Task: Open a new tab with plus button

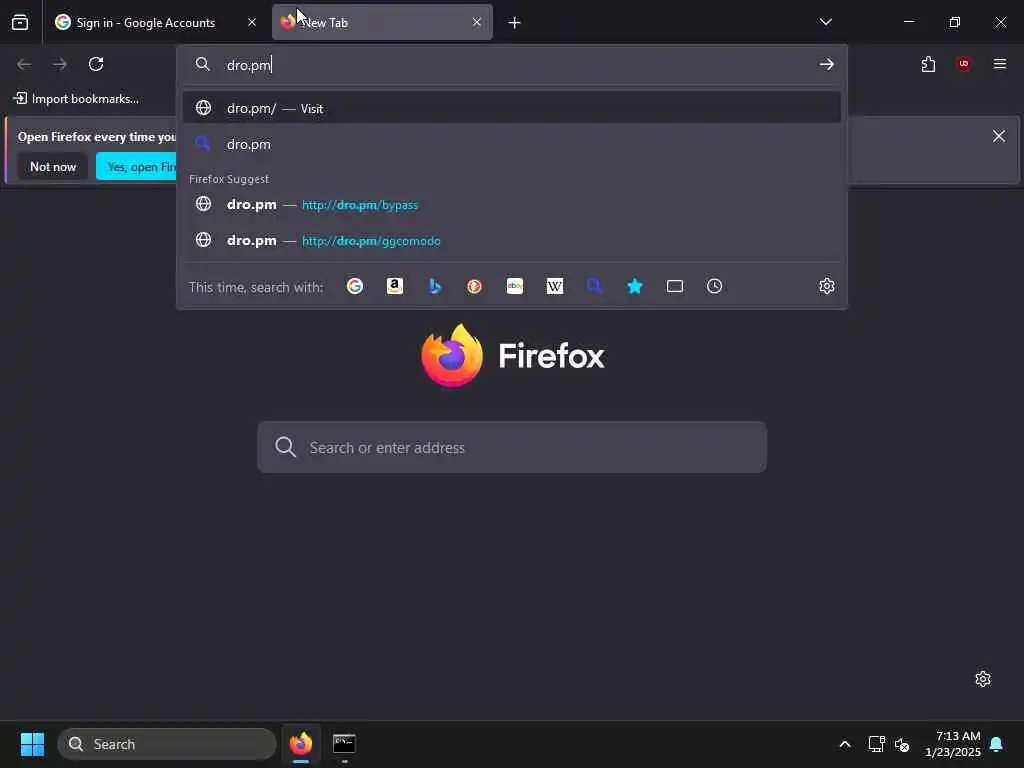Action: click(x=515, y=23)
